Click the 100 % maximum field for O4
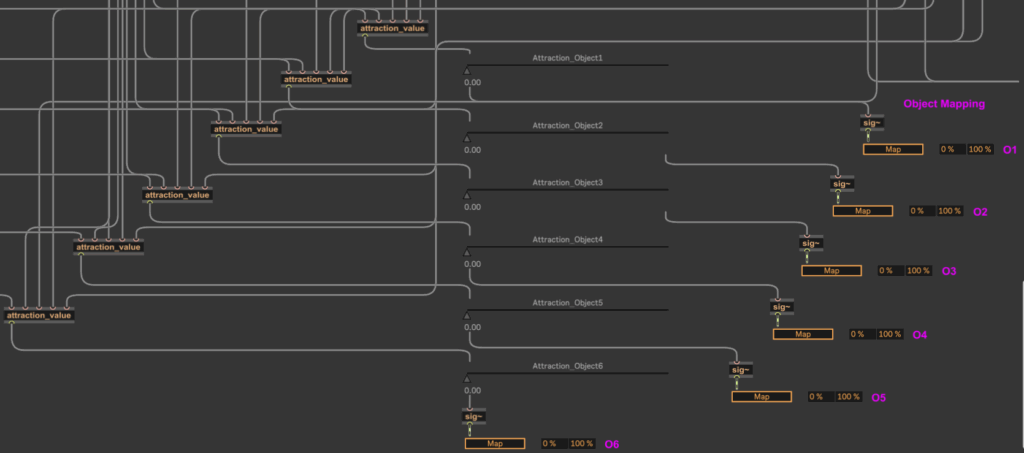 (890, 334)
